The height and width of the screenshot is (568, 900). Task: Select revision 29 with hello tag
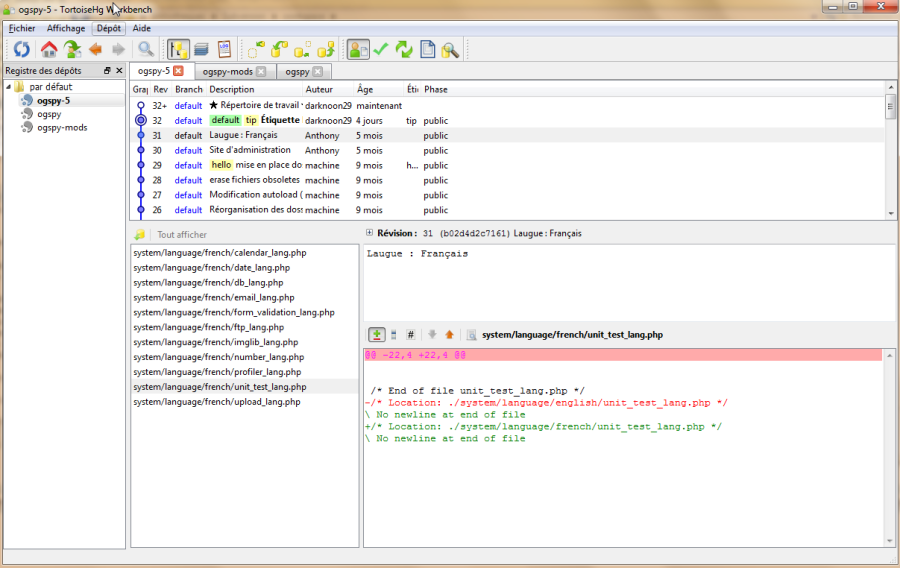coord(509,165)
